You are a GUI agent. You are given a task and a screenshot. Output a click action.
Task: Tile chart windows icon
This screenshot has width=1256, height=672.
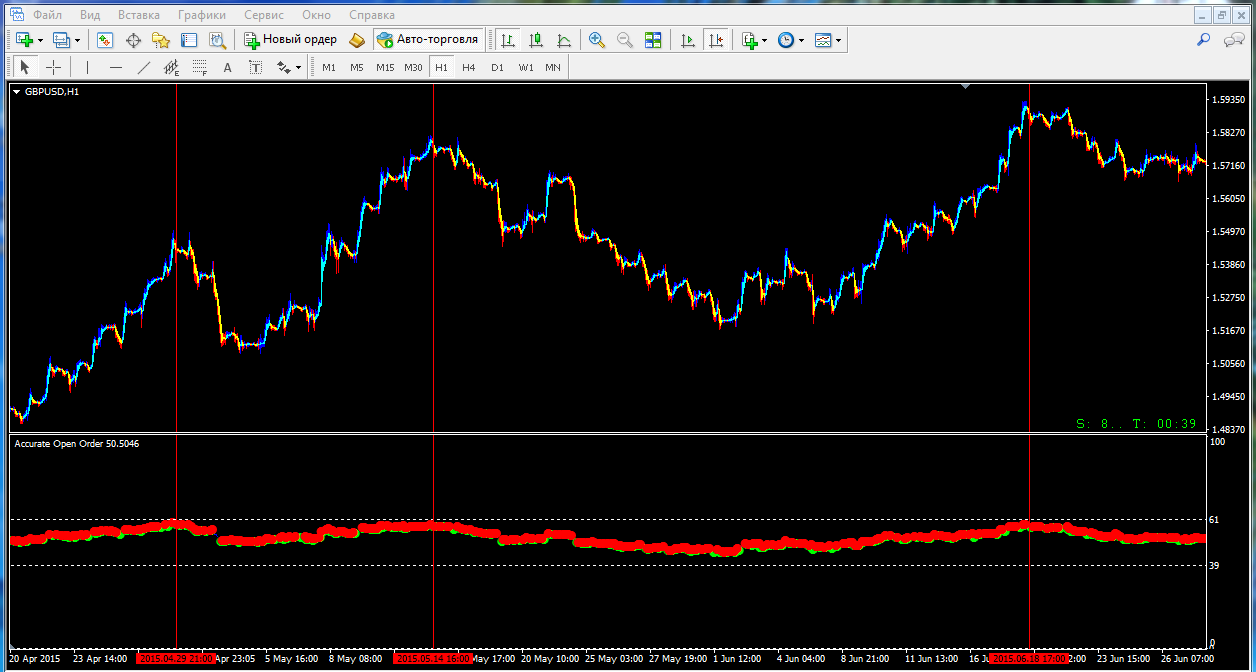pyautogui.click(x=653, y=40)
